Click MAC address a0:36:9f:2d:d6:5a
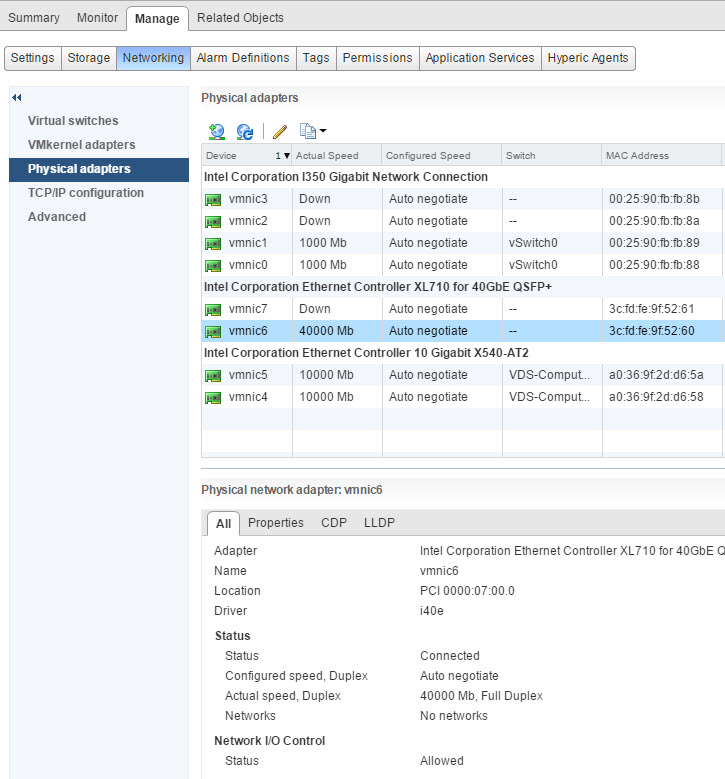Screen dimensions: 725x779 (656, 375)
